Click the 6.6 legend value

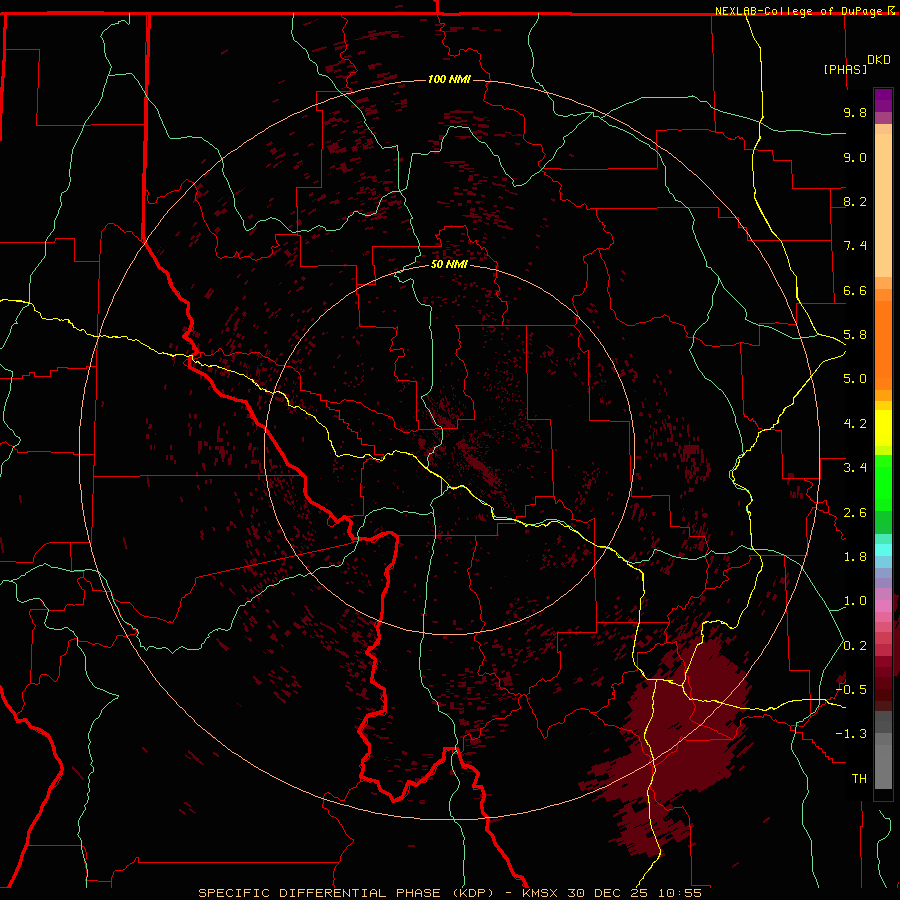855,290
